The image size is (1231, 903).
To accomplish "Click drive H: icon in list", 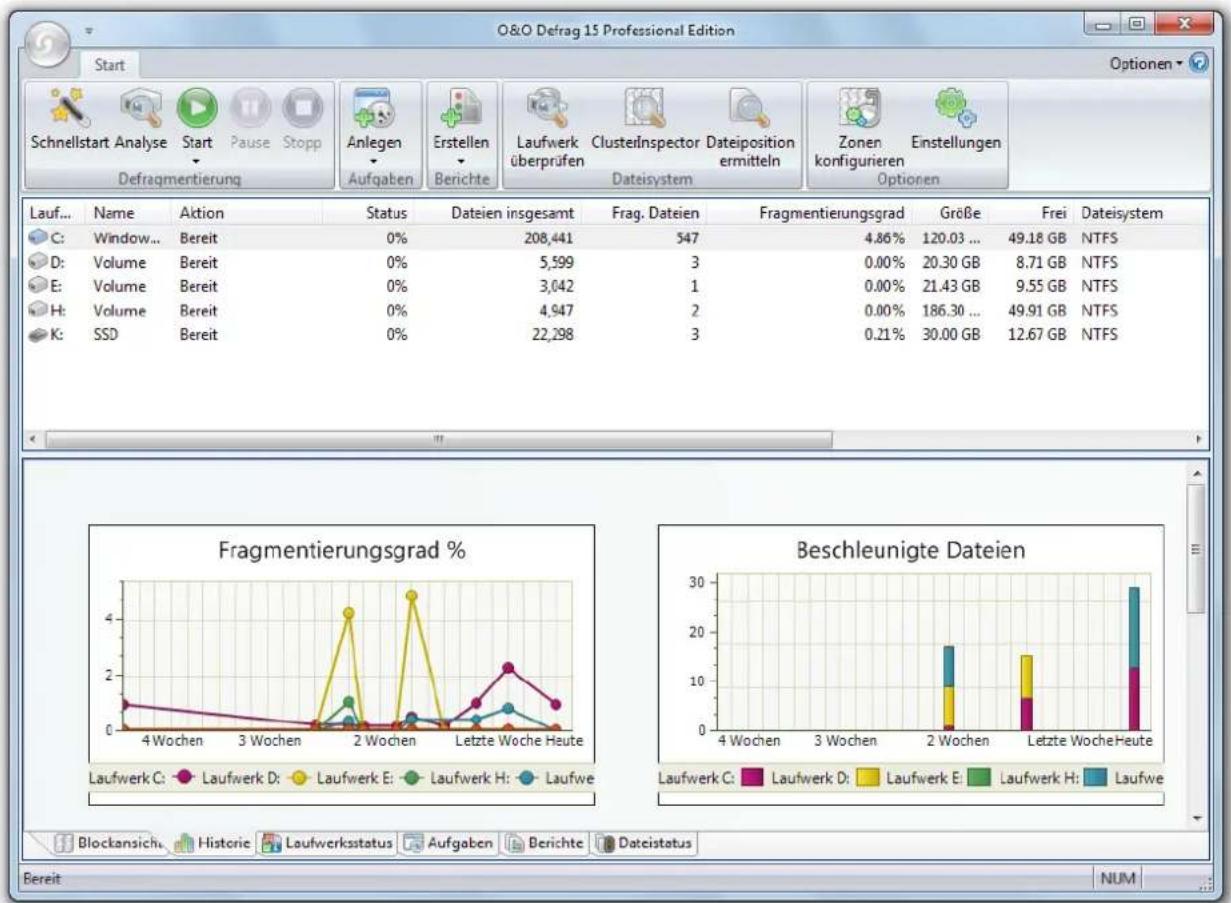I will click(x=40, y=311).
